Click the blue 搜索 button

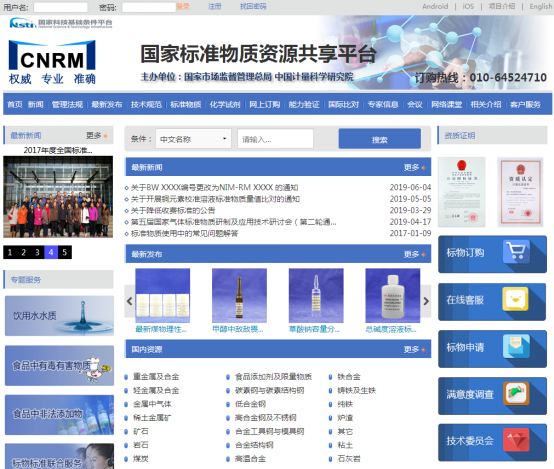[379, 139]
